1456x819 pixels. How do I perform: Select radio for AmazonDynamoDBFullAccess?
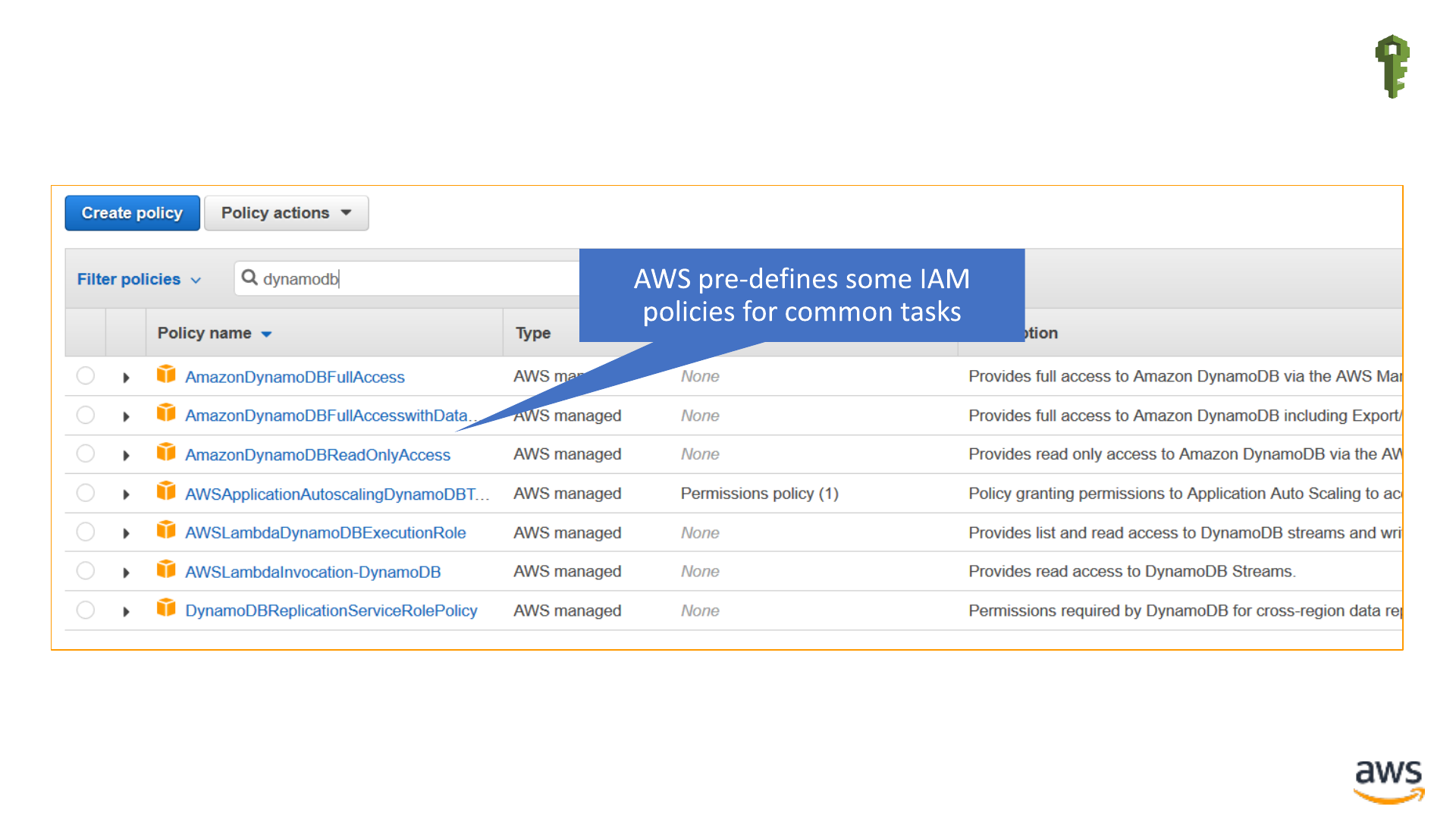click(x=86, y=376)
